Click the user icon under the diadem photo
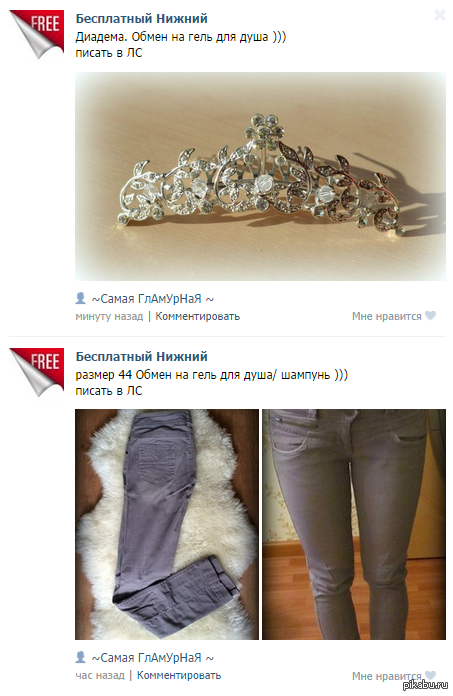This screenshot has height=696, width=453. coord(80,298)
